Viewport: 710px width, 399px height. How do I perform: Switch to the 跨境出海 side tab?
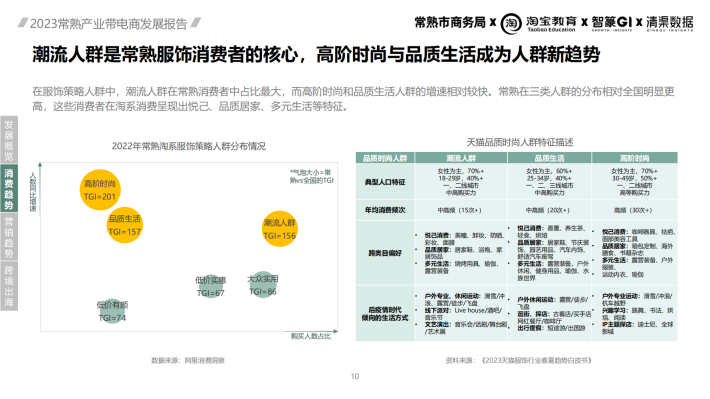pos(9,286)
